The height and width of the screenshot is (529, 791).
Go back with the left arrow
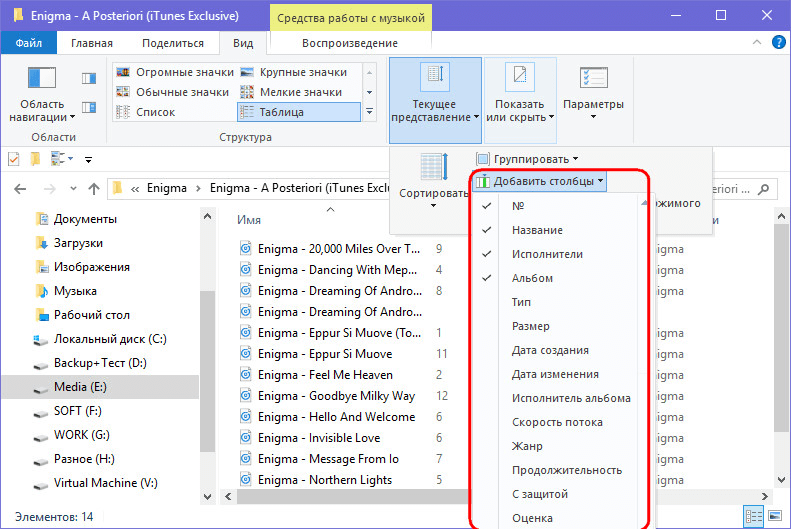coord(20,189)
